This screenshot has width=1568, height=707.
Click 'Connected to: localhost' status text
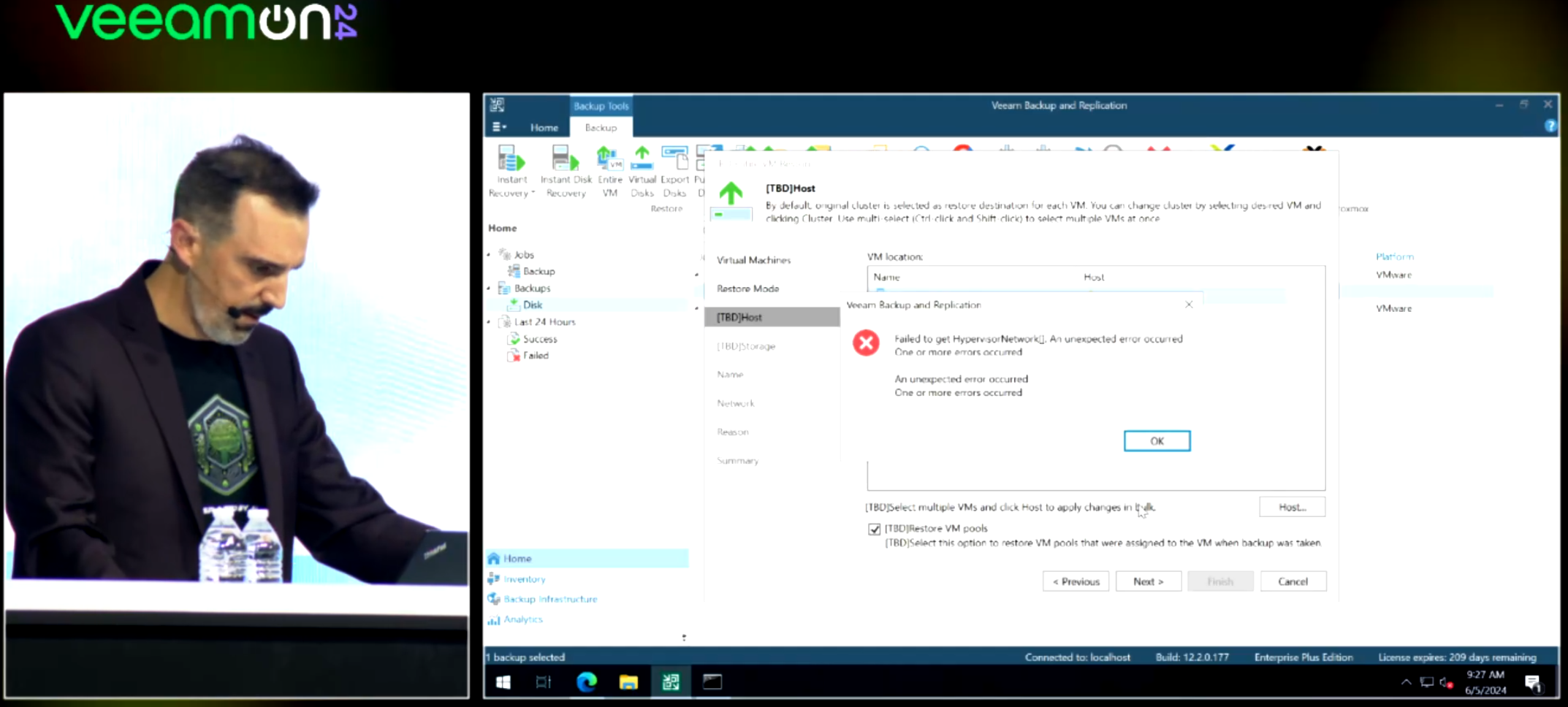coord(1077,657)
